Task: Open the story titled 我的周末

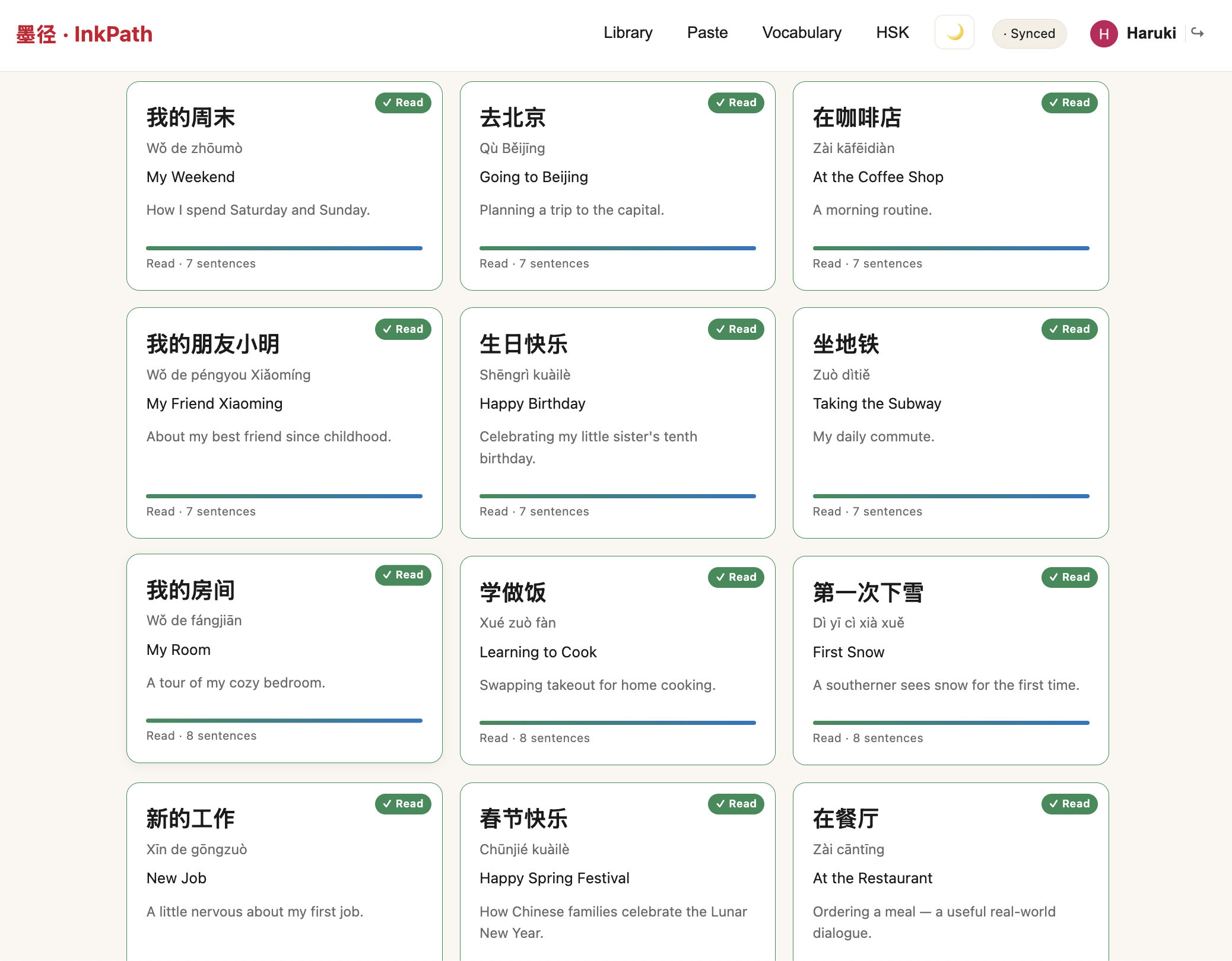Action: click(x=191, y=117)
